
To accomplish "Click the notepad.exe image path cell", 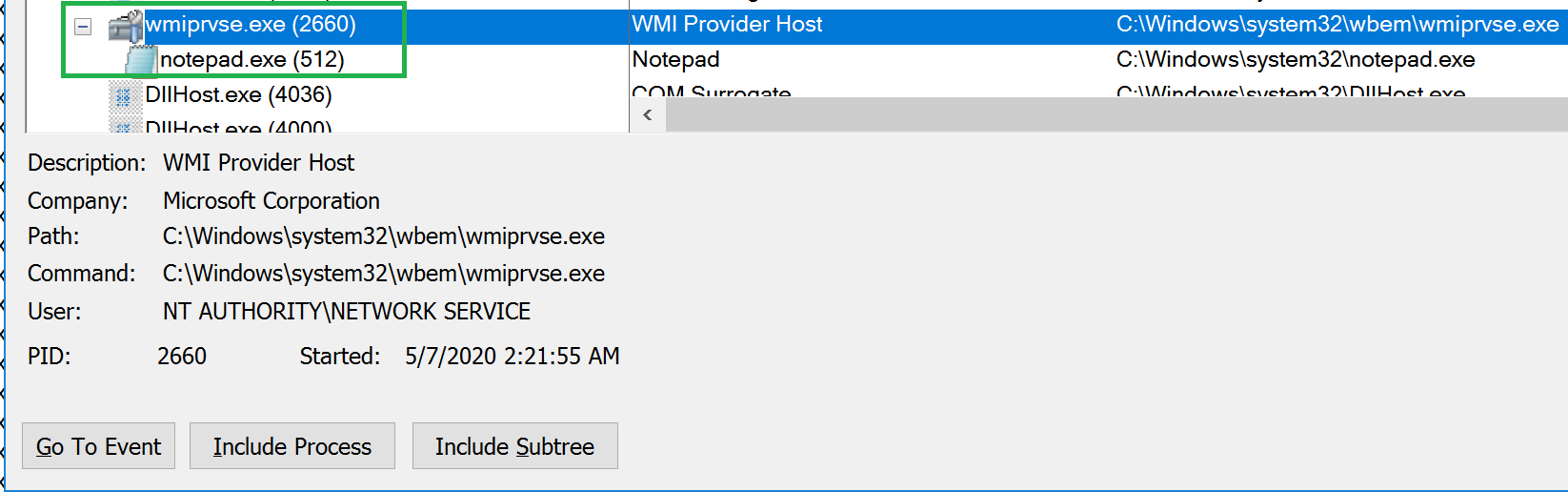I will coord(1295,60).
